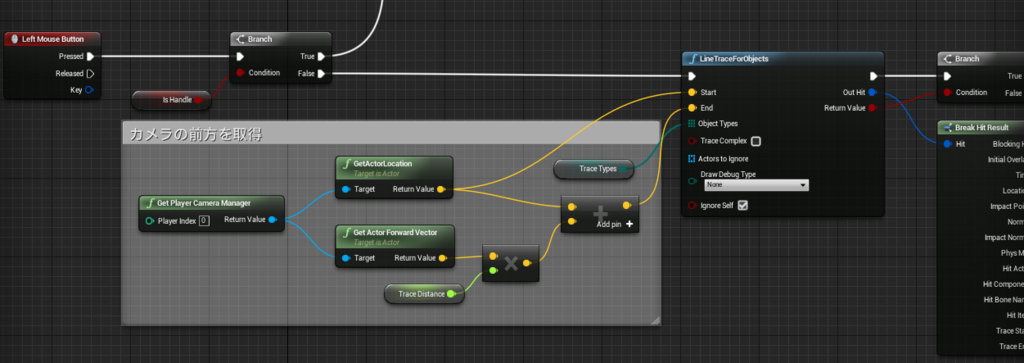
Task: Click LineTraceForObjects End input pin
Action: pyautogui.click(x=692, y=108)
